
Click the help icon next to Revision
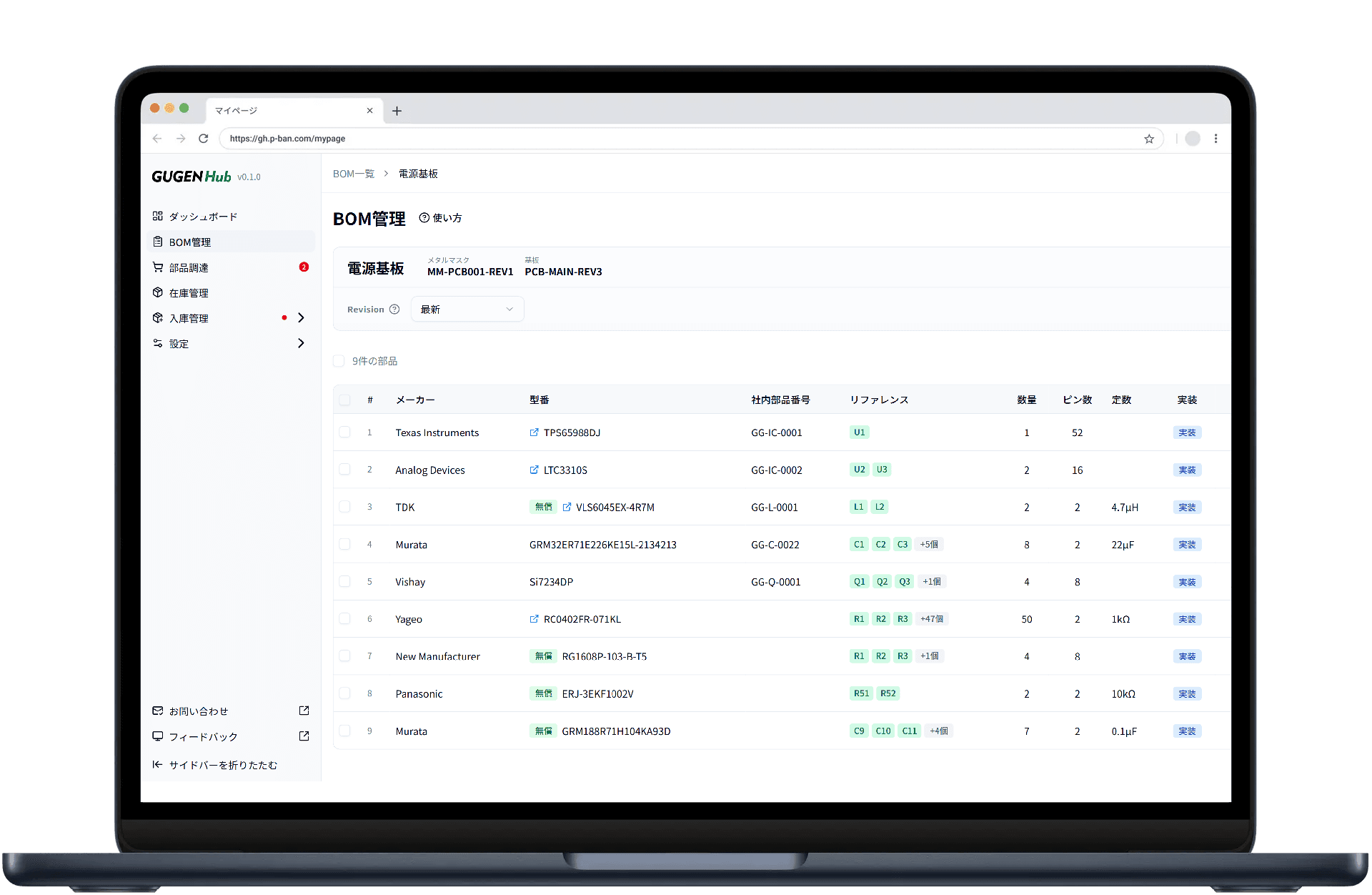click(394, 310)
